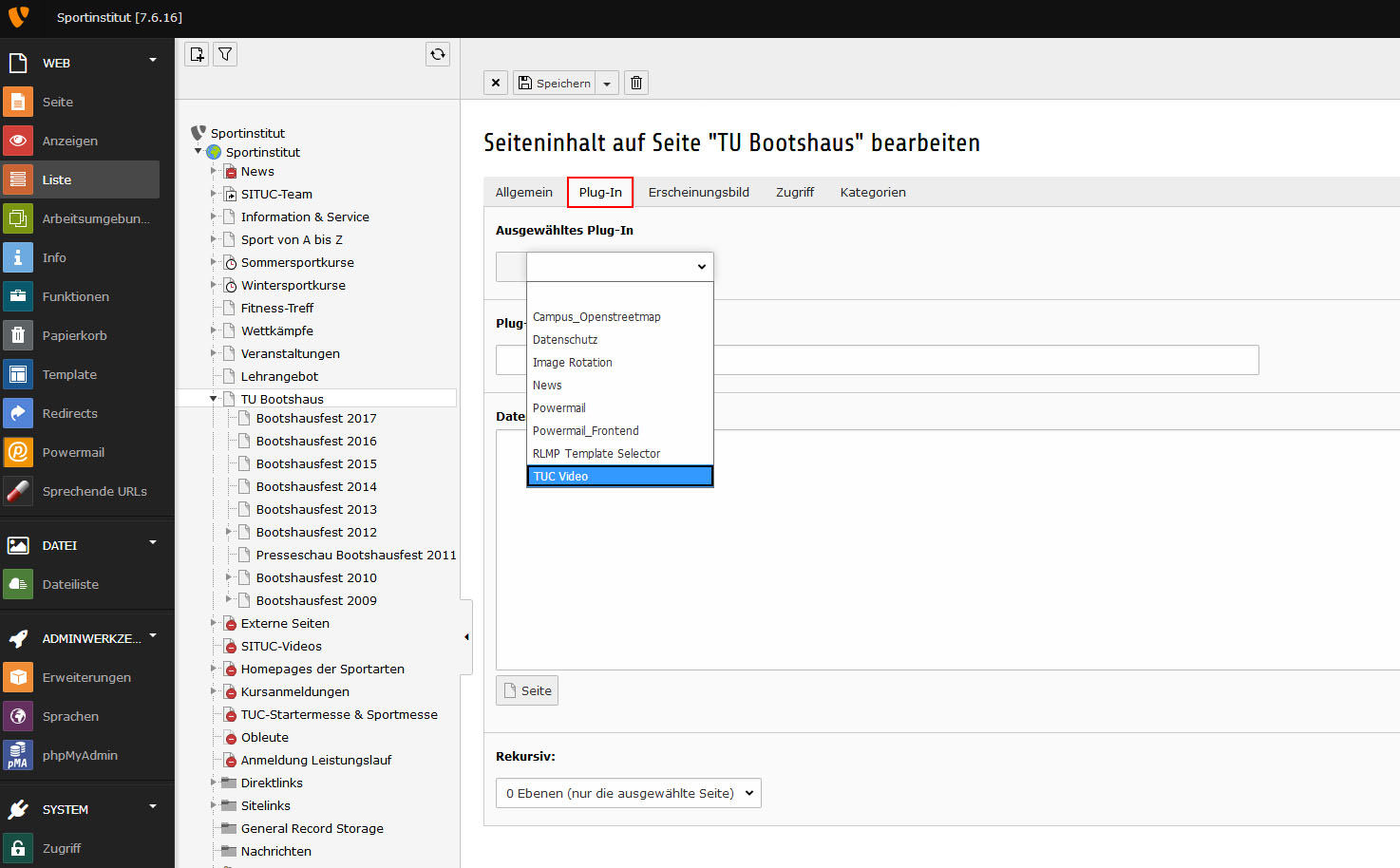The image size is (1400, 868).
Task: Open phpMyAdmin from the sidebar
Action: [x=80, y=755]
